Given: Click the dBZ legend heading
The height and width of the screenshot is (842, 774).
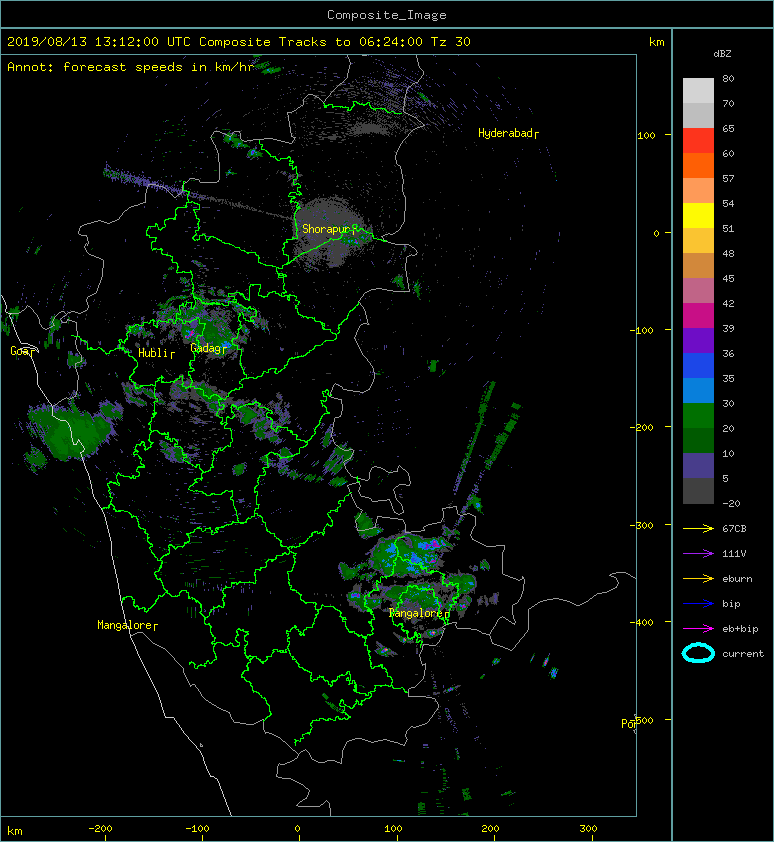Looking at the screenshot, I should click(722, 54).
